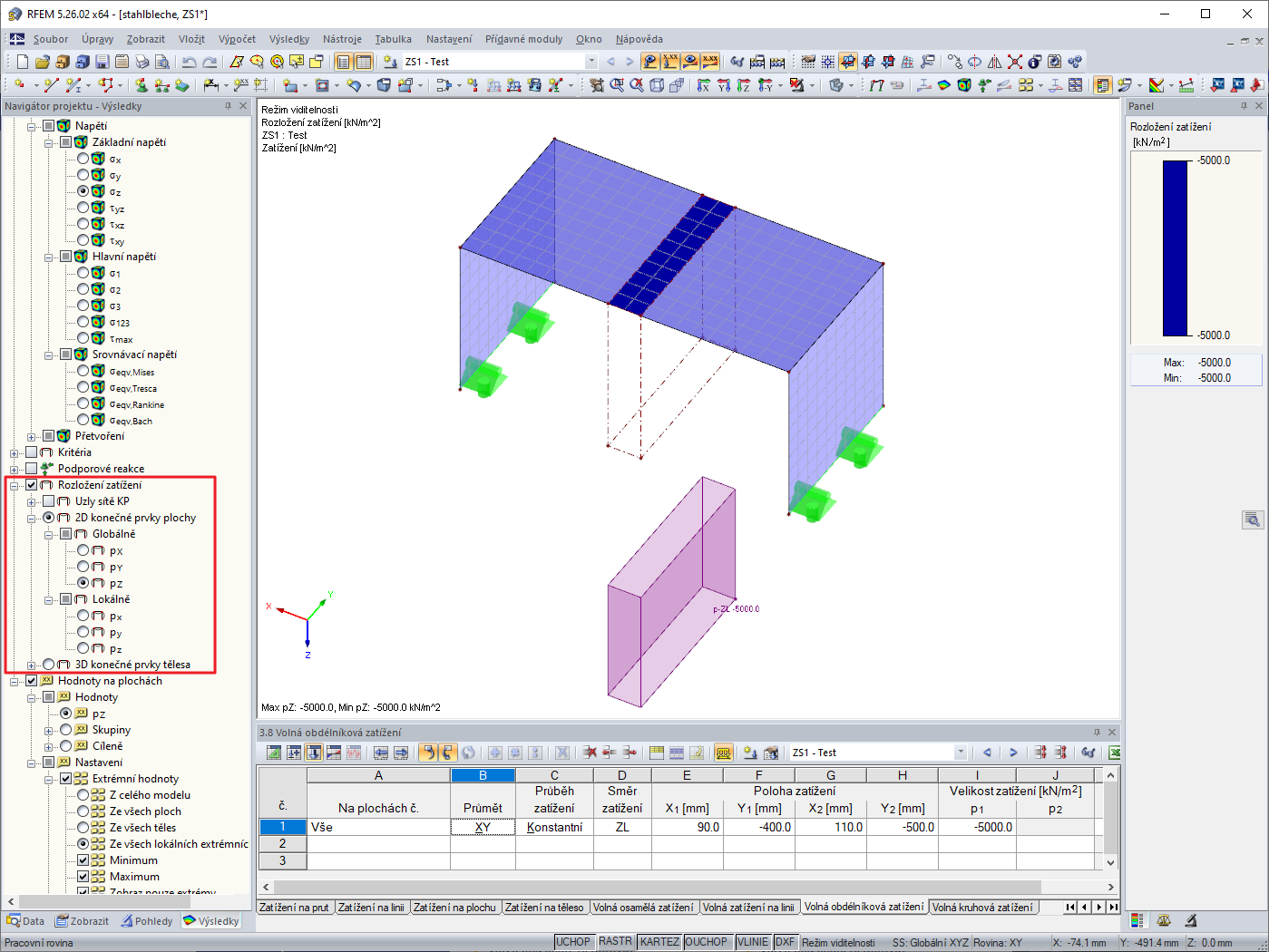Open the print preview icon
Image resolution: width=1269 pixels, height=952 pixels.
tap(162, 62)
